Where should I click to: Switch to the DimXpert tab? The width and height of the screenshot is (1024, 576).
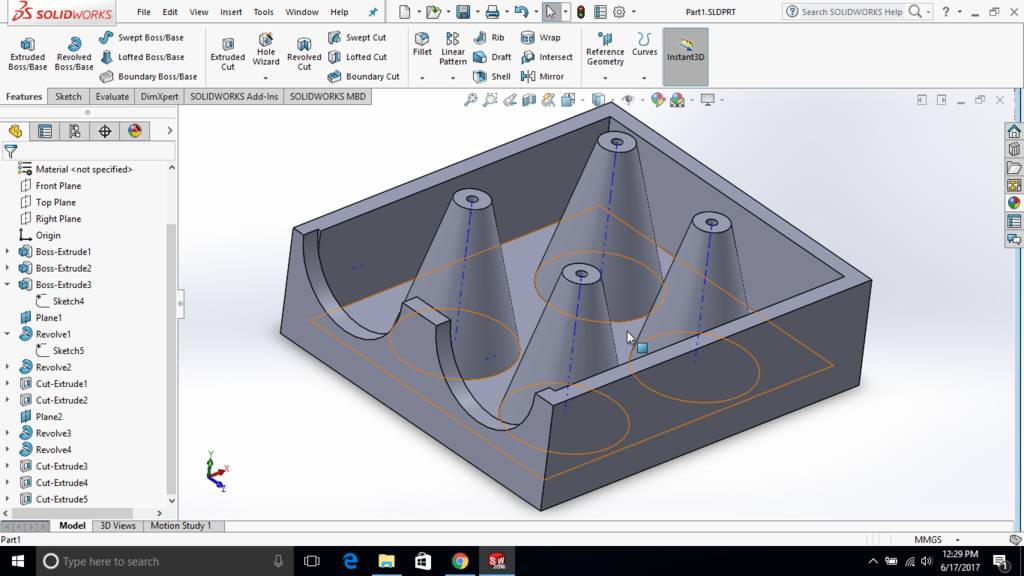pyautogui.click(x=159, y=96)
